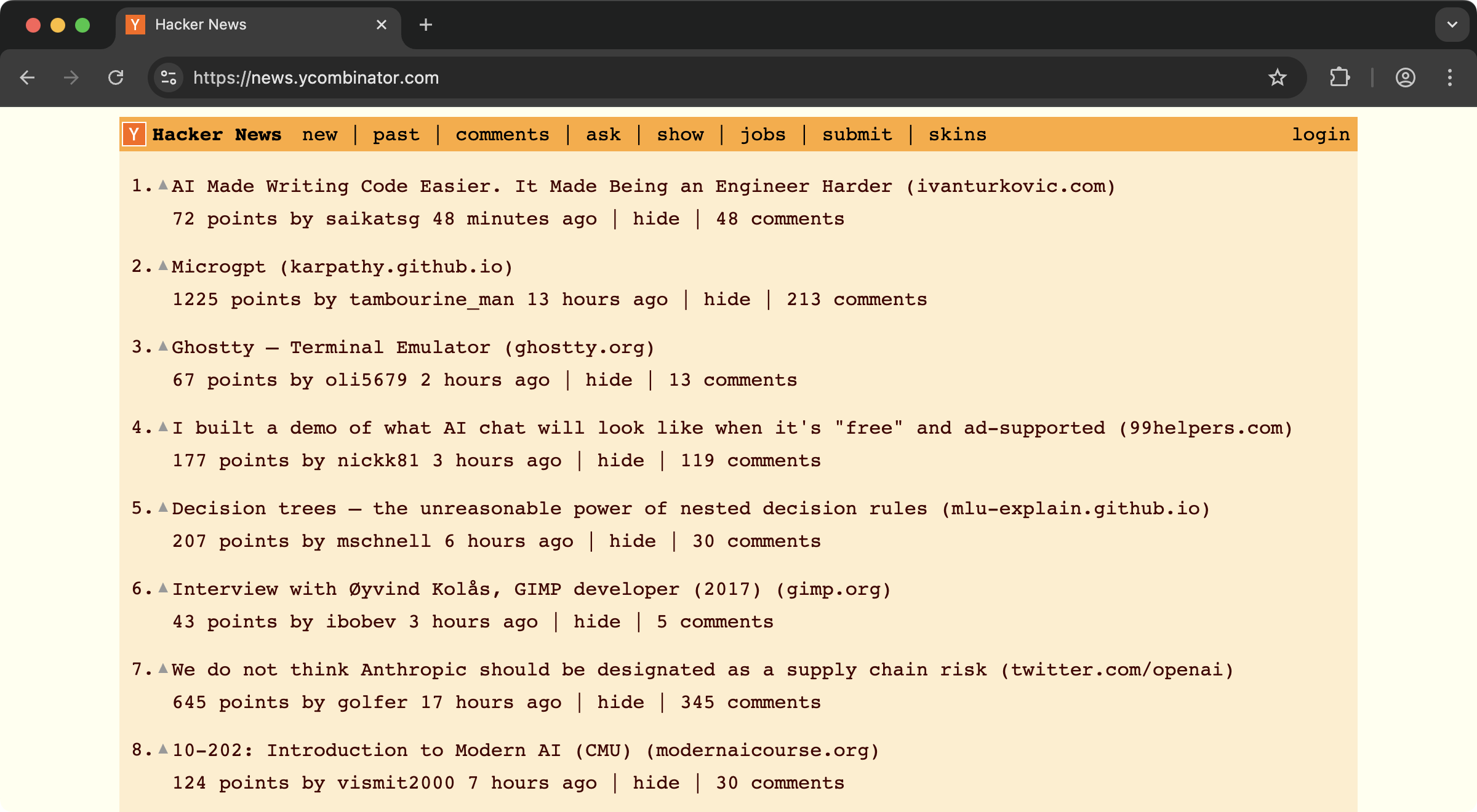Select the 'skins' nav item
1477x812 pixels.
(x=957, y=135)
